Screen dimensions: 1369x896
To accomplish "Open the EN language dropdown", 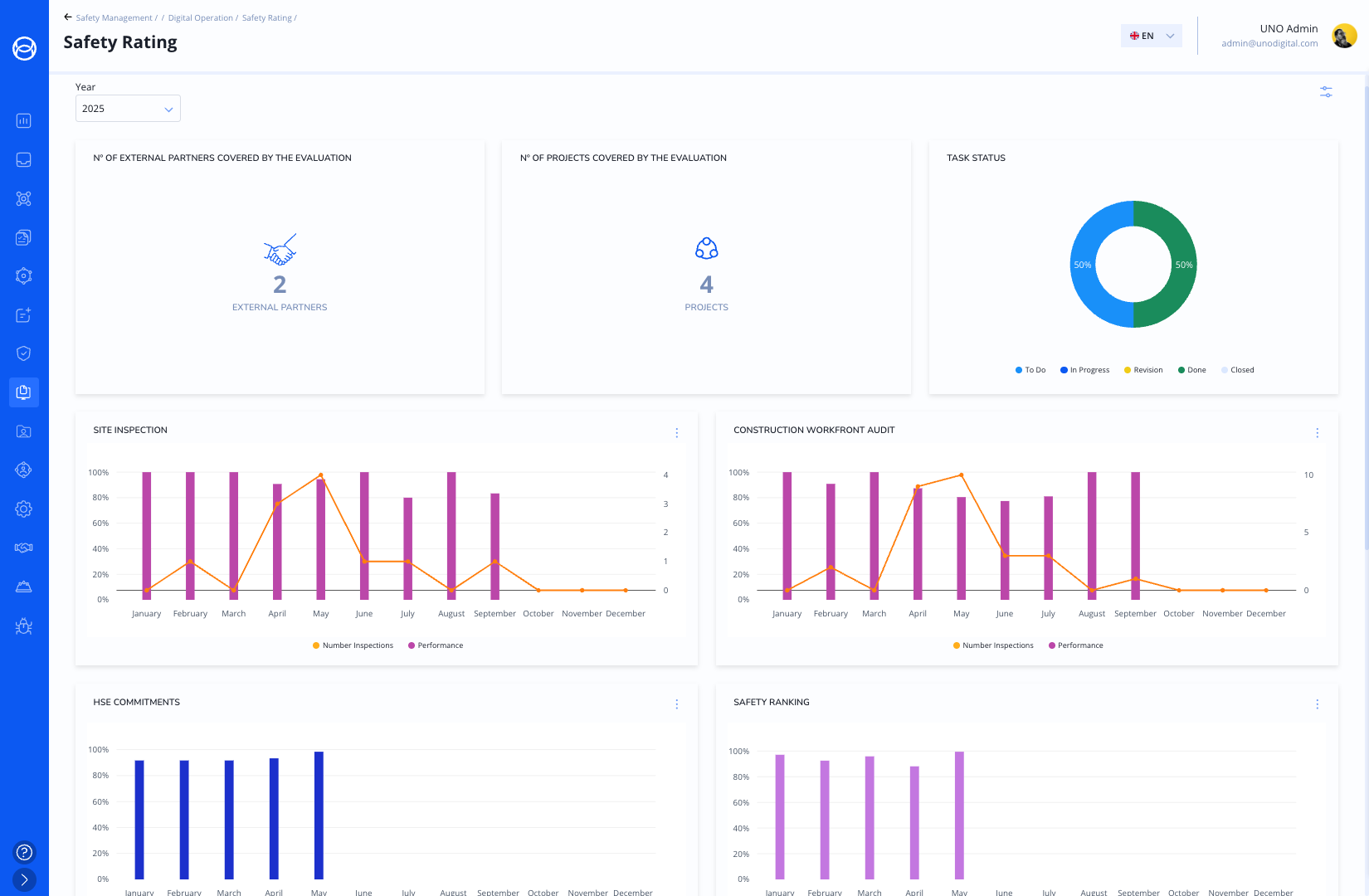I will coord(1151,36).
